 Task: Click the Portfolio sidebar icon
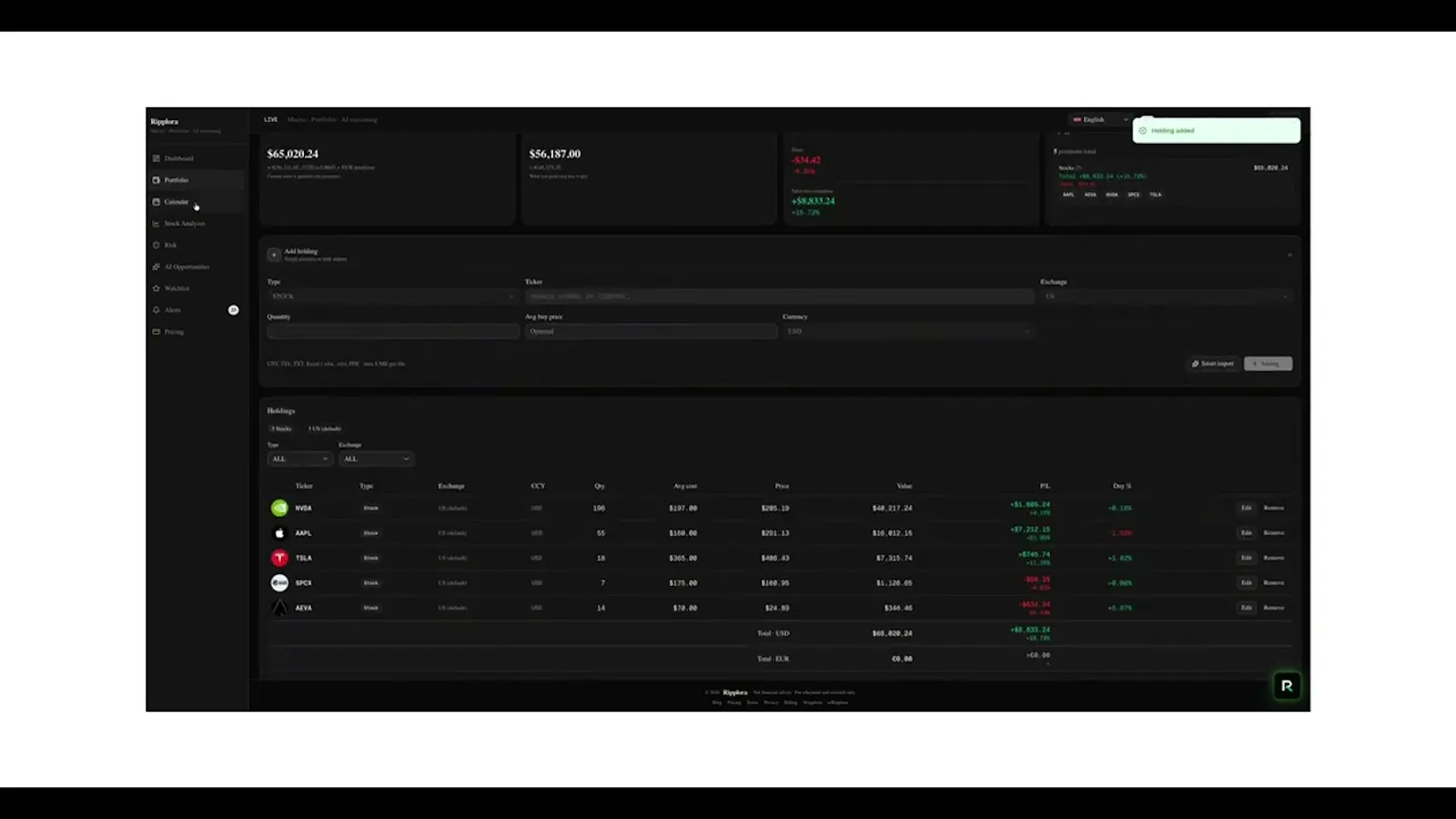(x=157, y=180)
